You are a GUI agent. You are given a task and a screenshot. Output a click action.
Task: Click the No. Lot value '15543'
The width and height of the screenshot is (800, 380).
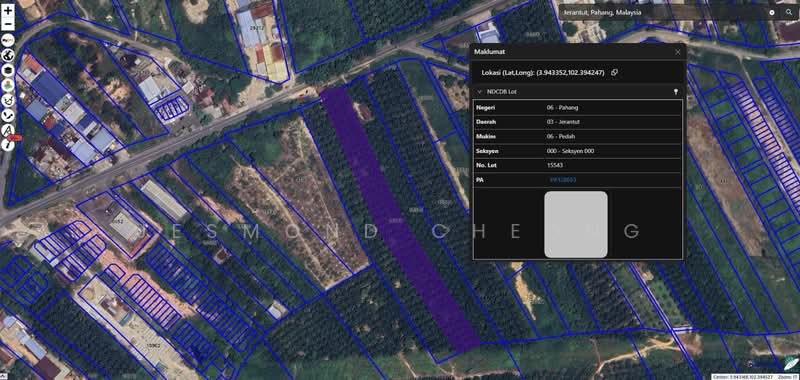point(555,165)
